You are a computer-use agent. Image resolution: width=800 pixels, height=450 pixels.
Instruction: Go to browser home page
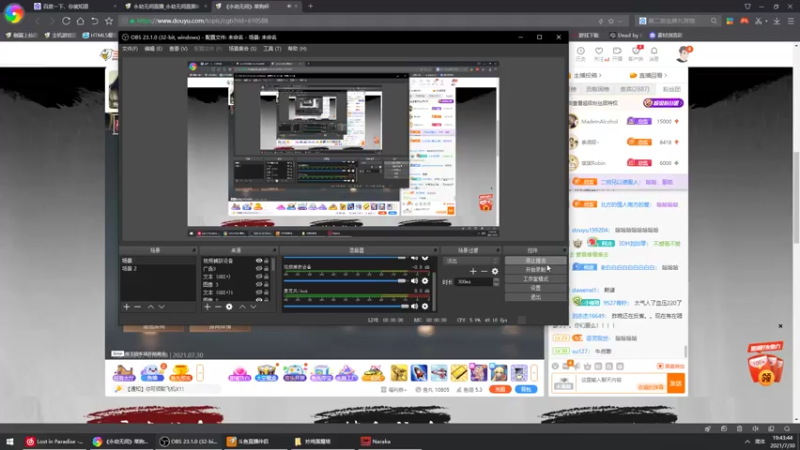tap(81, 21)
